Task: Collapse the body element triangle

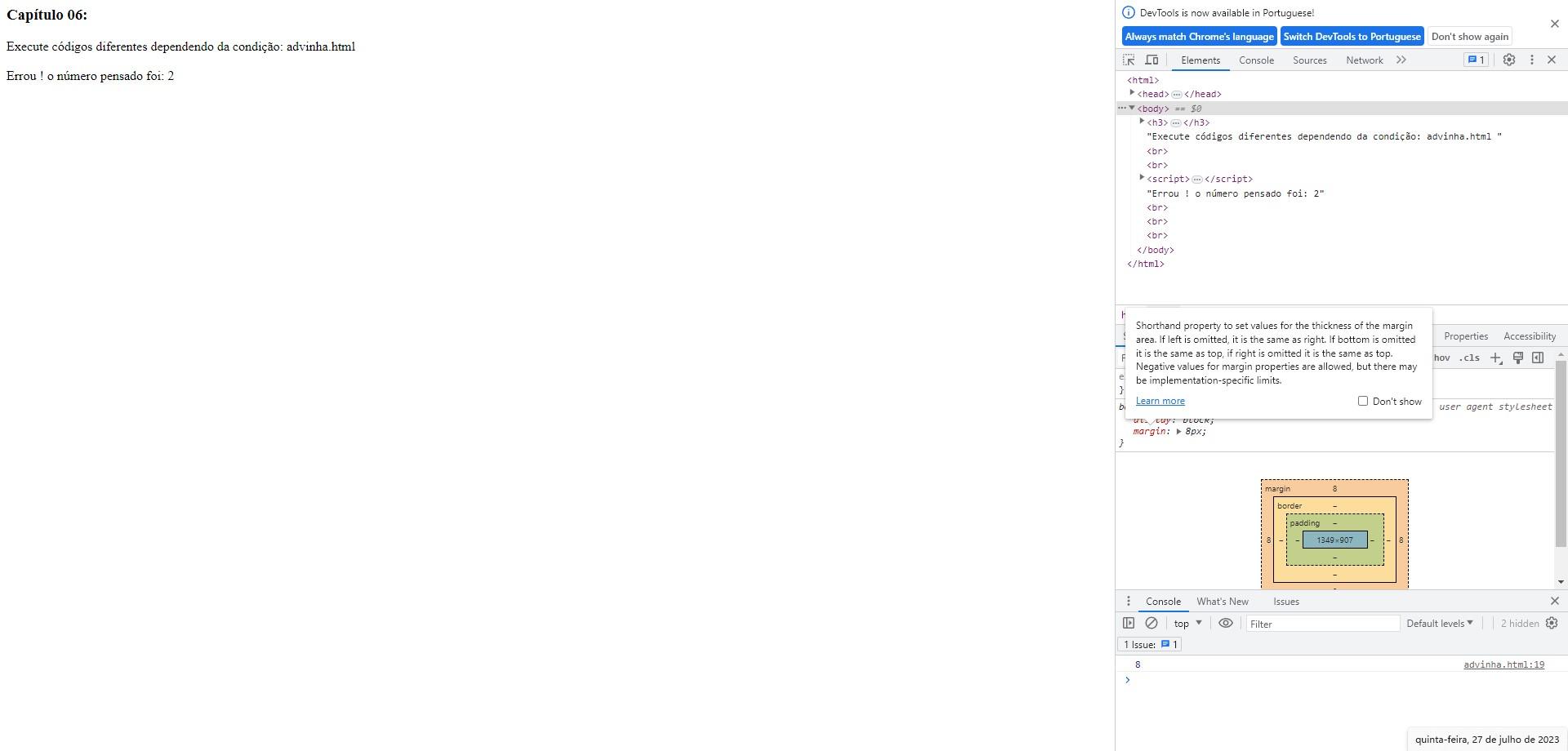Action: (1132, 109)
